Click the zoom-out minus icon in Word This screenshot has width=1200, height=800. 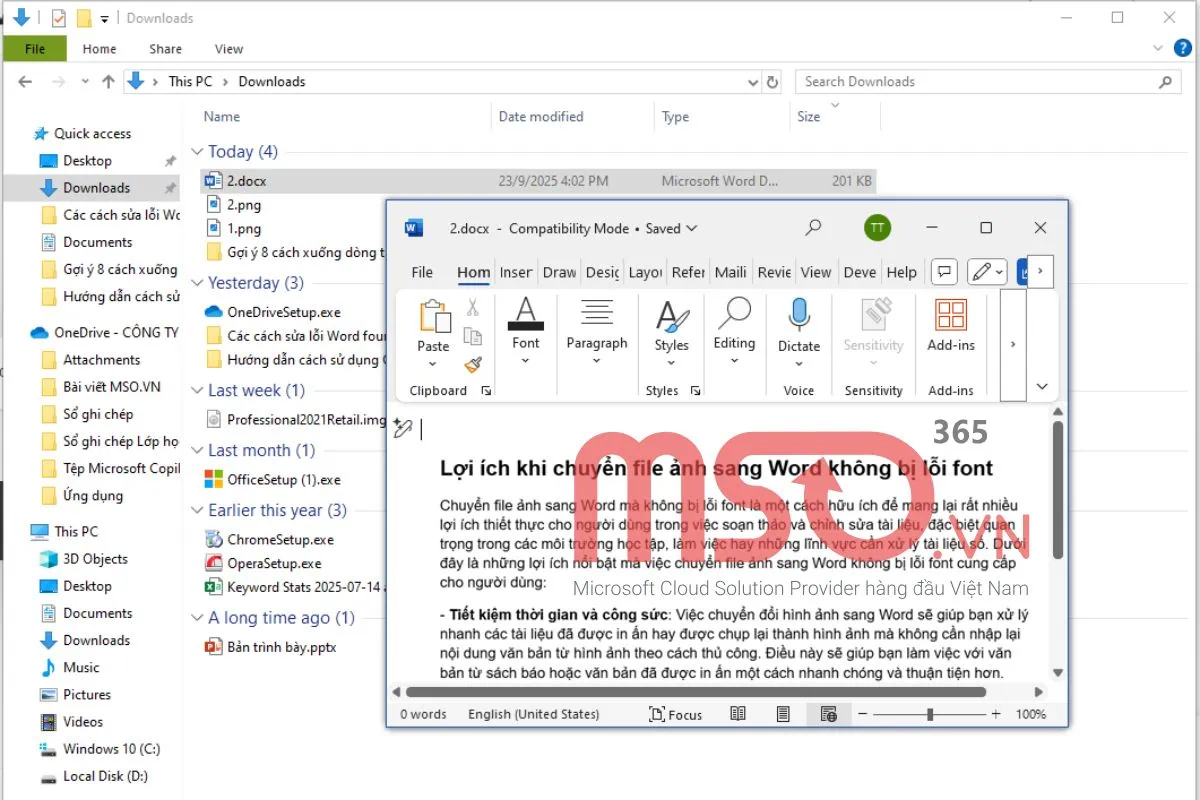863,714
